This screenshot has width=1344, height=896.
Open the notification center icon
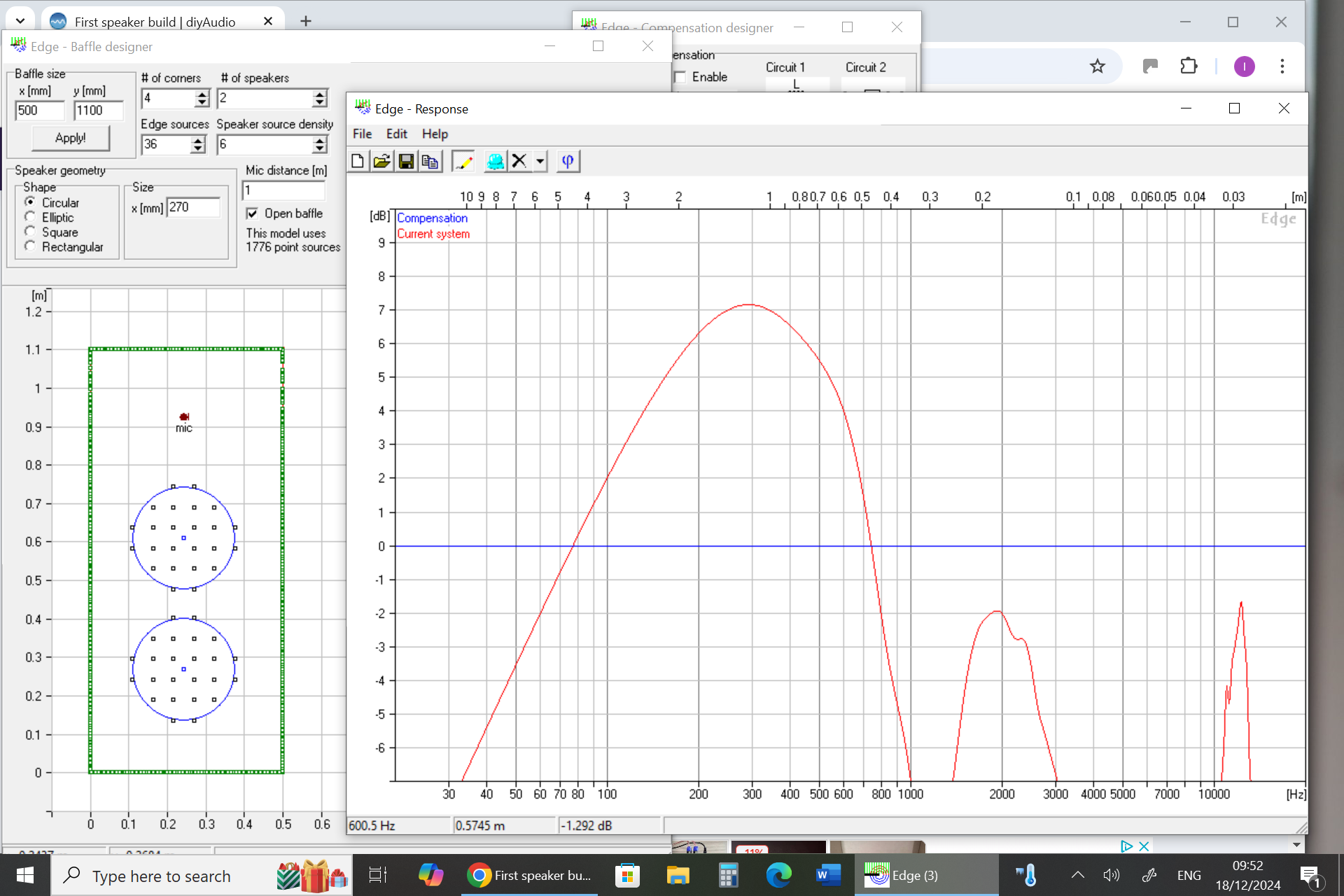click(1310, 876)
